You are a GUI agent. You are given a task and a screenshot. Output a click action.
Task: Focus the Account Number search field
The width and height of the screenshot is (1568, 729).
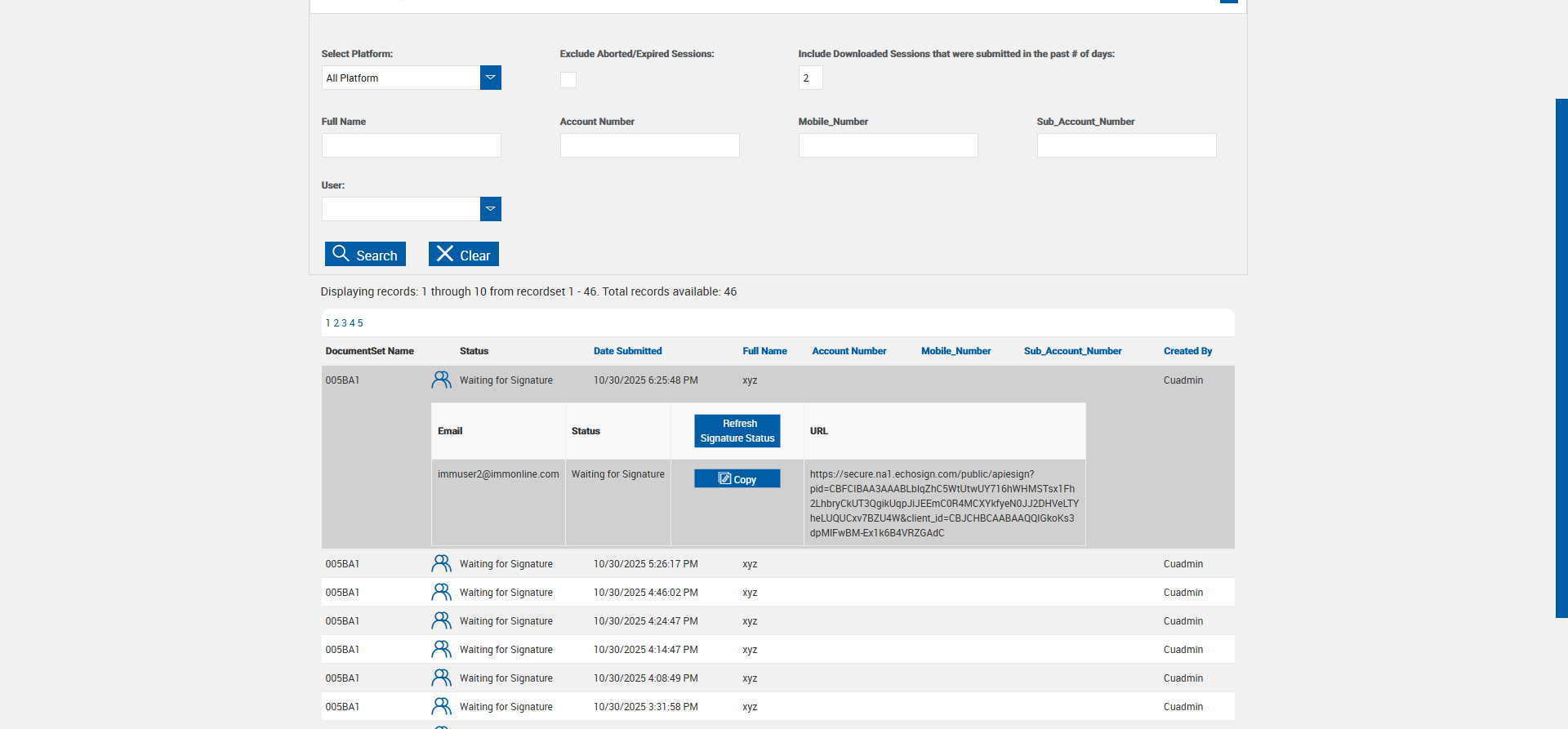tap(649, 145)
